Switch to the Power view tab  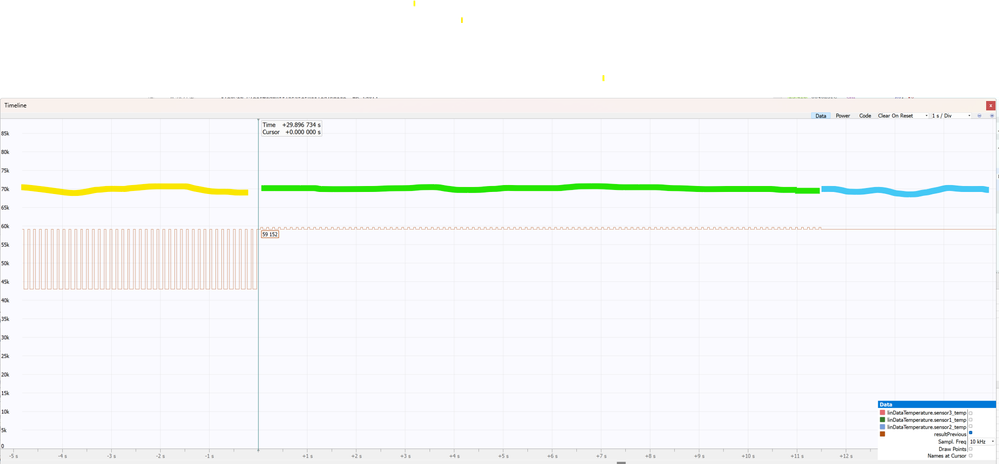point(843,116)
